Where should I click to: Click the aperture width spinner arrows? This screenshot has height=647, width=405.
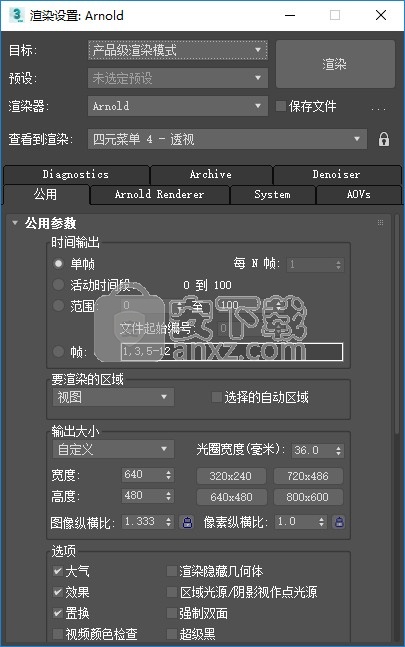pos(339,450)
